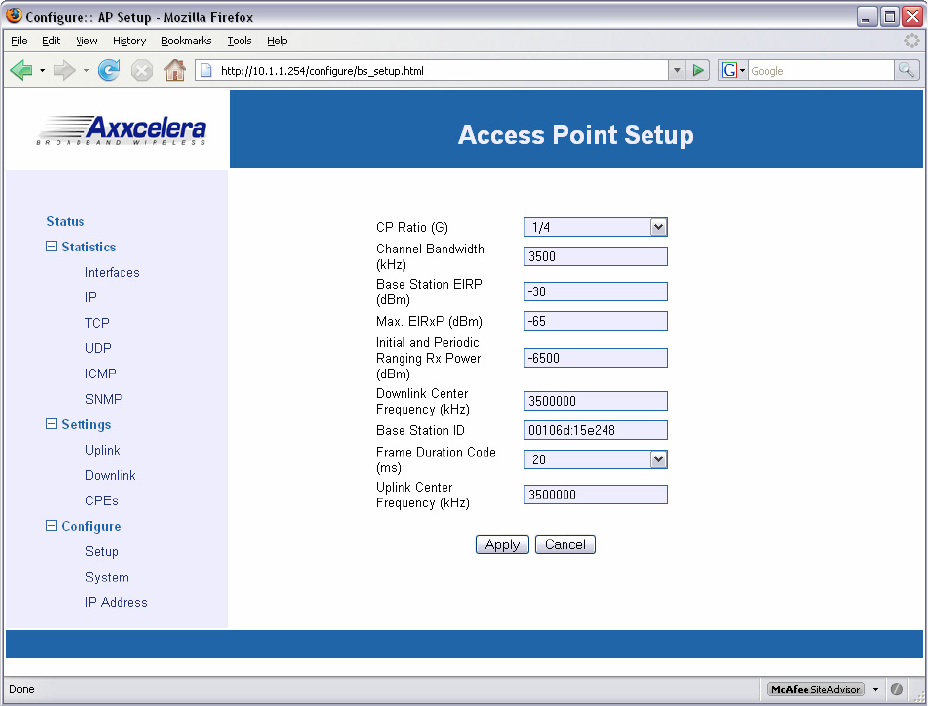The image size is (928, 706).
Task: Open the CP Ratio (G) dropdown
Action: point(595,227)
